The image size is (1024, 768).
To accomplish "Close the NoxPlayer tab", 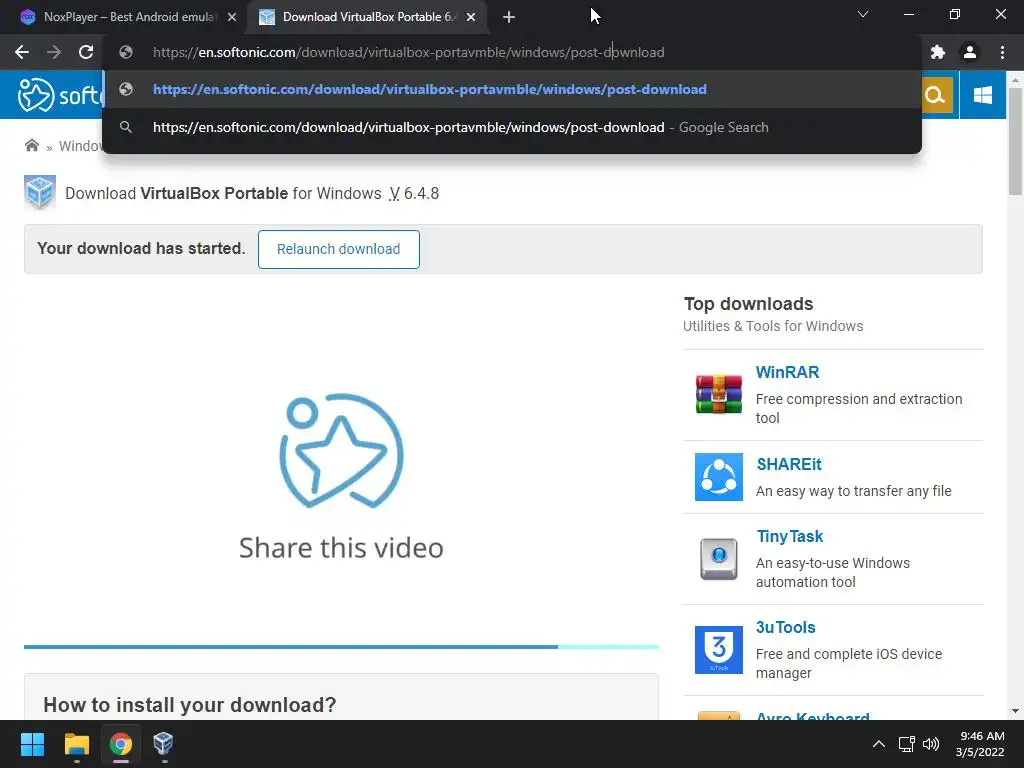I will (232, 17).
